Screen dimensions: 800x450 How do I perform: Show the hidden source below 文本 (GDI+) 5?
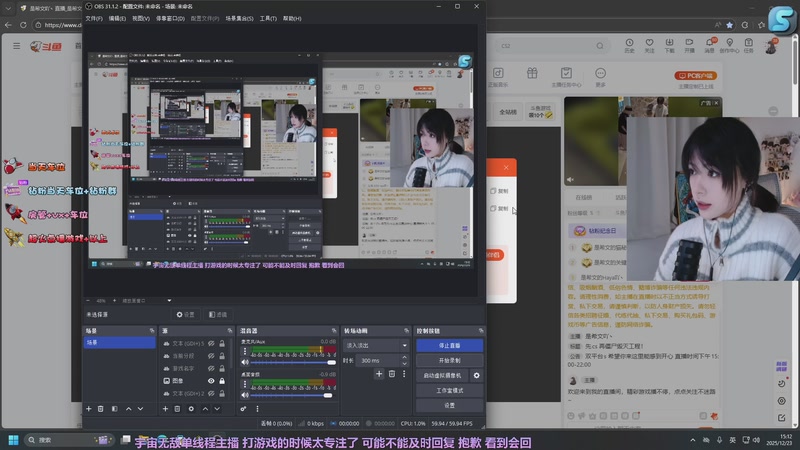(x=211, y=356)
